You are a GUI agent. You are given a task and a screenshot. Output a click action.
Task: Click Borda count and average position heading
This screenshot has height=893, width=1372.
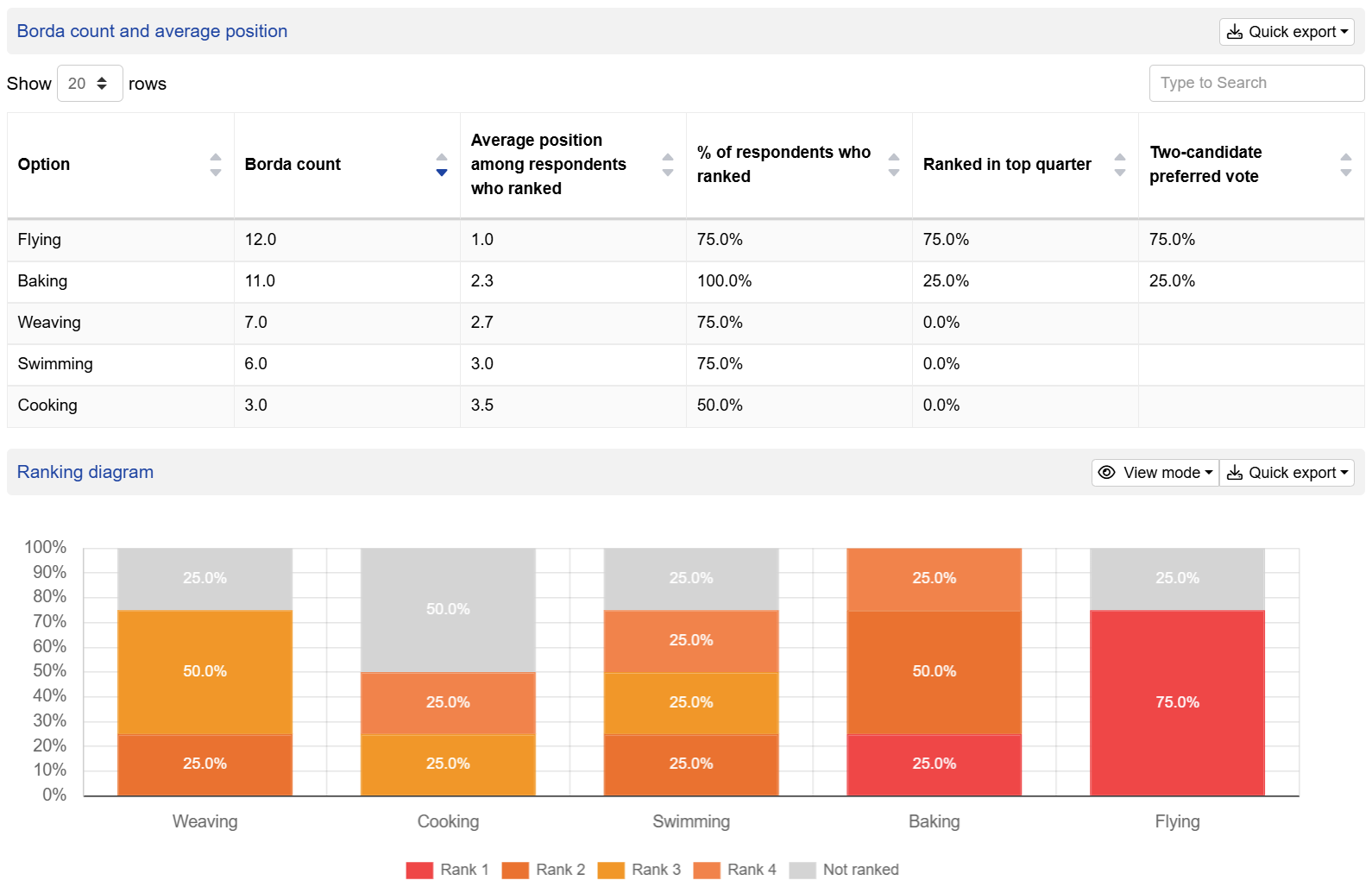pyautogui.click(x=152, y=31)
